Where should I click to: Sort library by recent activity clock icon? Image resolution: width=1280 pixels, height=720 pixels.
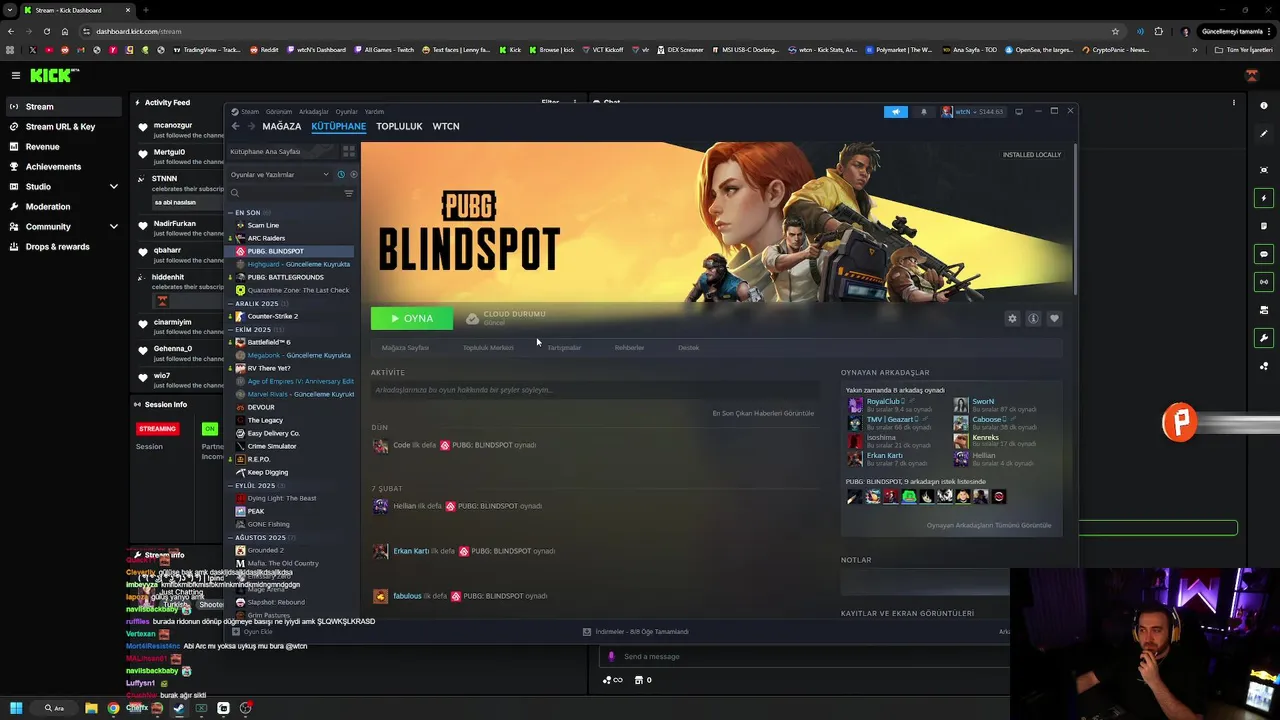[341, 174]
